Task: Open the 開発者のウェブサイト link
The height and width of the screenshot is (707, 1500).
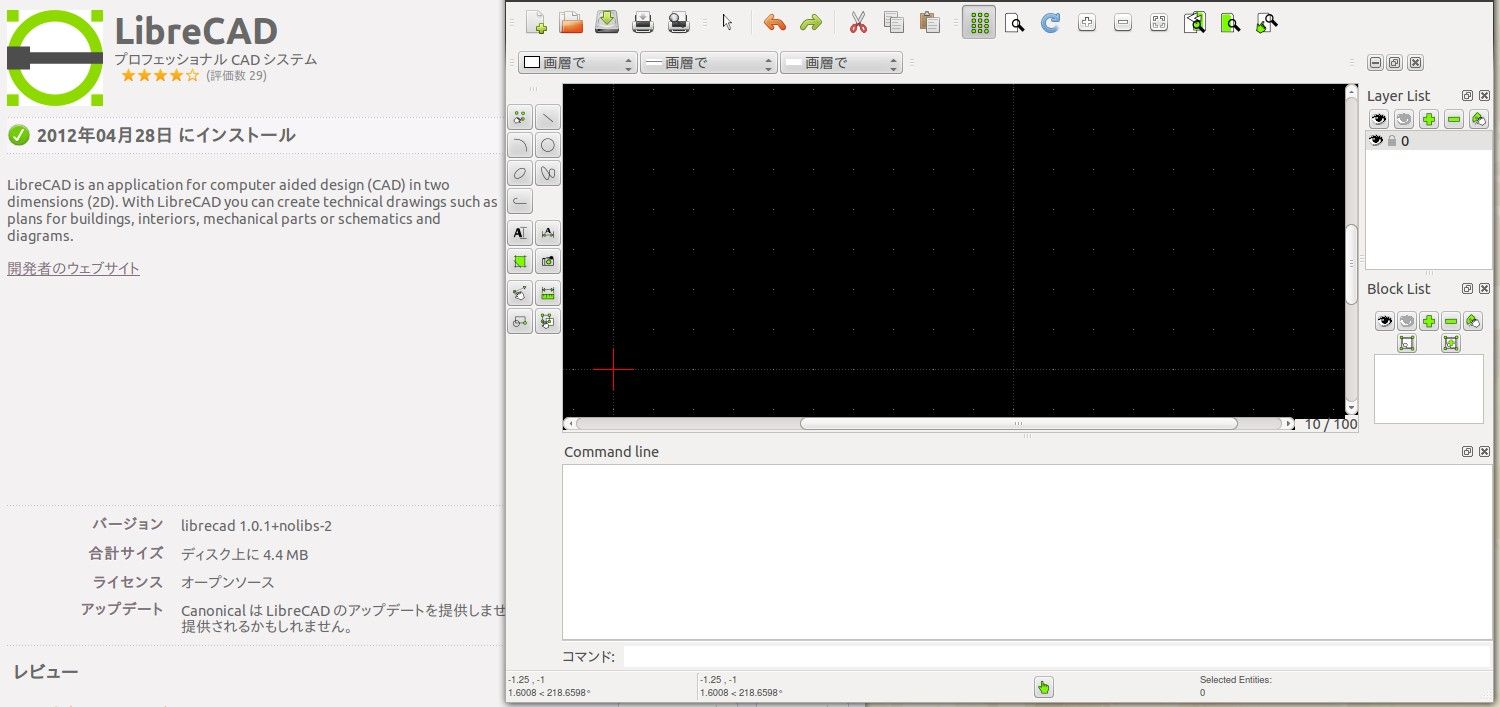Action: coord(73,268)
